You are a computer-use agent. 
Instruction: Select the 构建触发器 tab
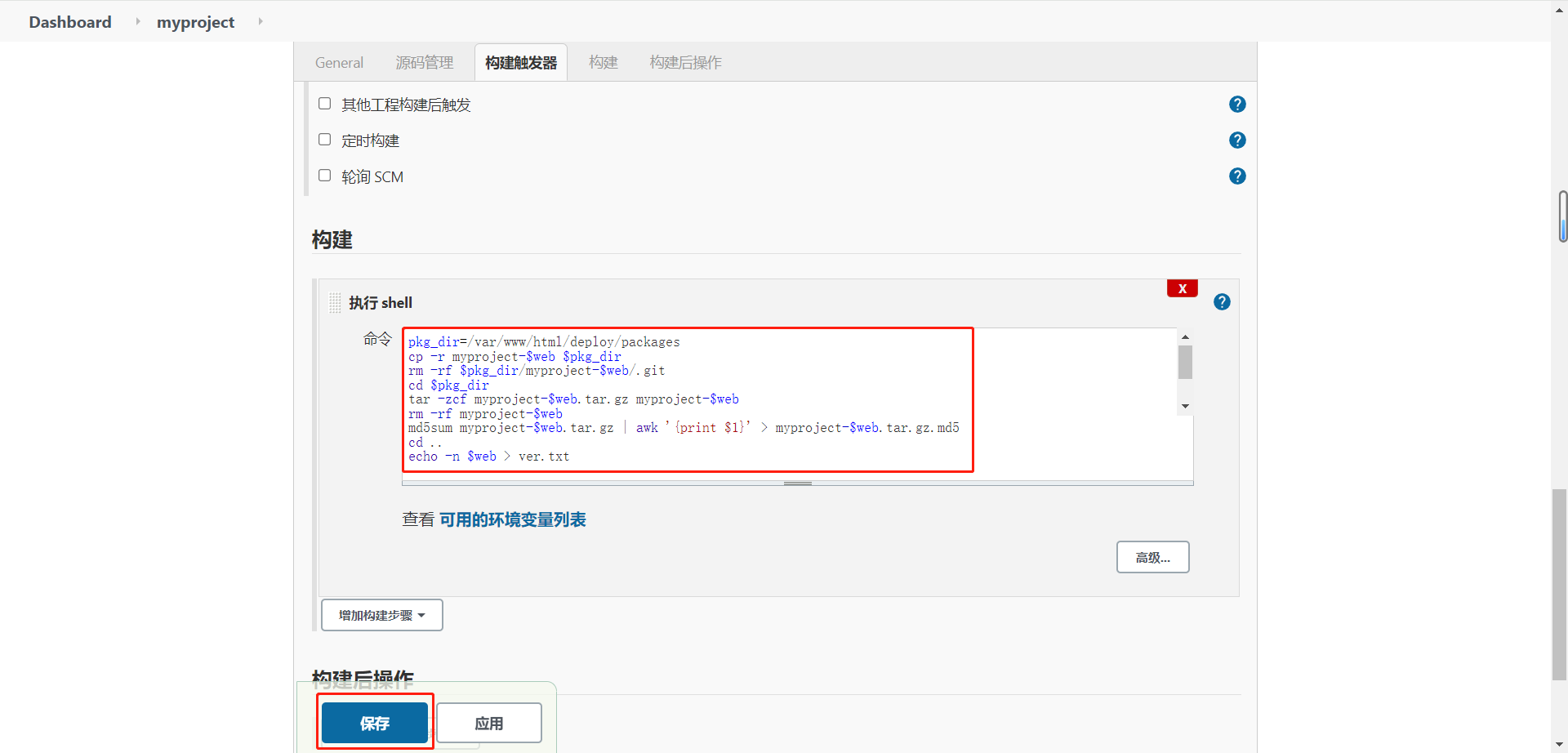tap(521, 63)
